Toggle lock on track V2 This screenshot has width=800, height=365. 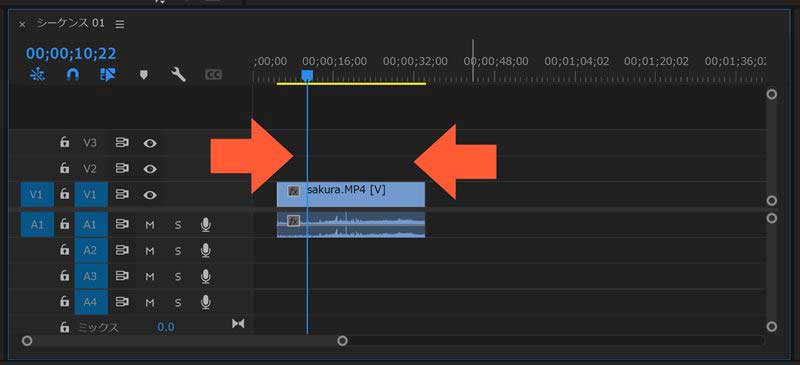pos(64,168)
